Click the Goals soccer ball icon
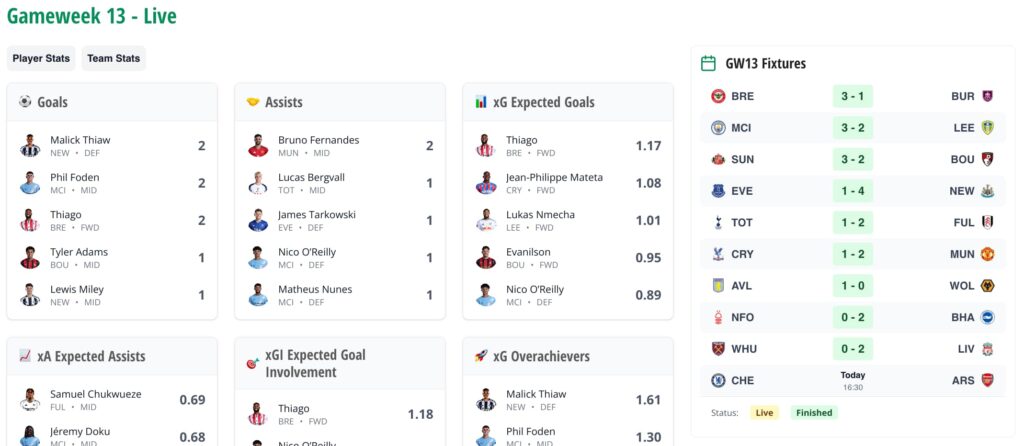The image size is (1024, 446). (25, 102)
